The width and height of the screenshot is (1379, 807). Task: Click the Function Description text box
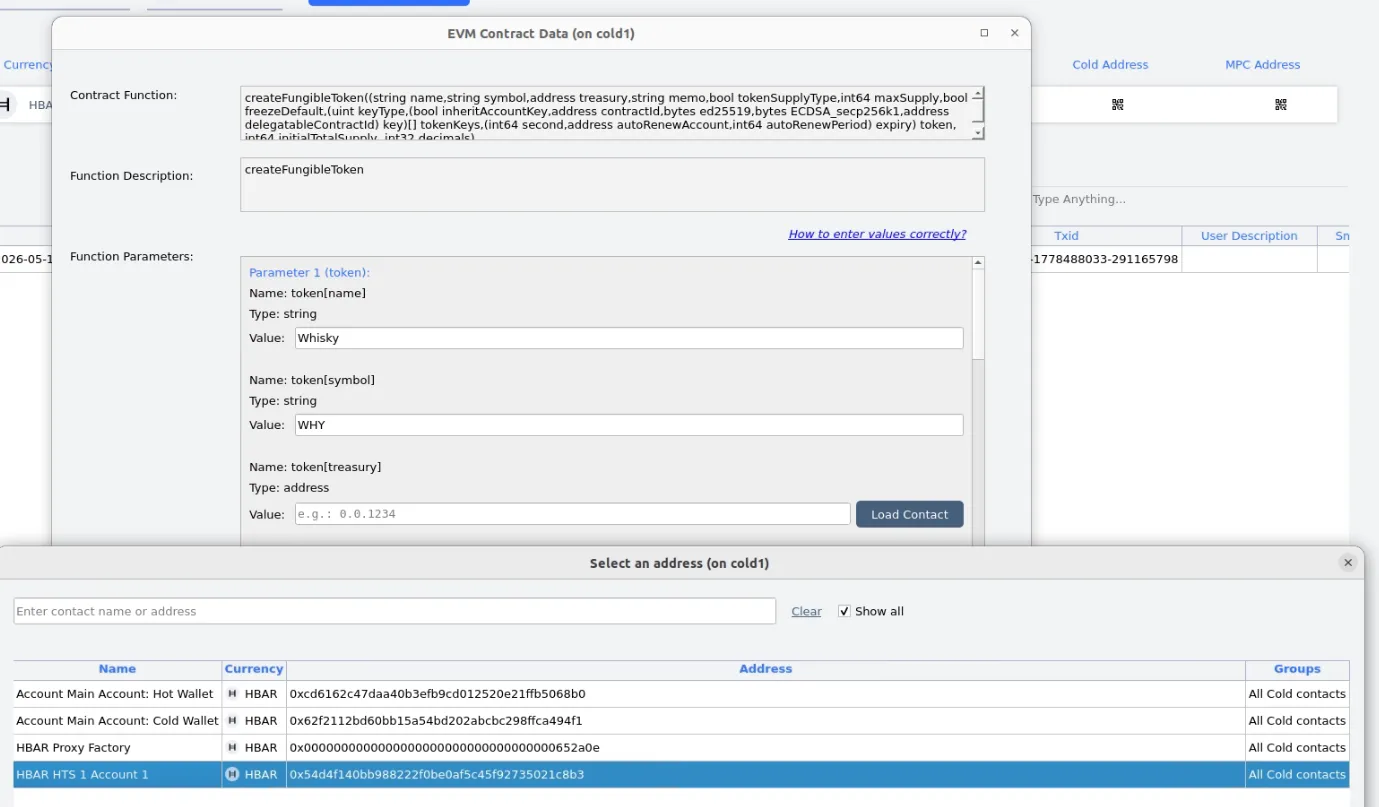(612, 184)
